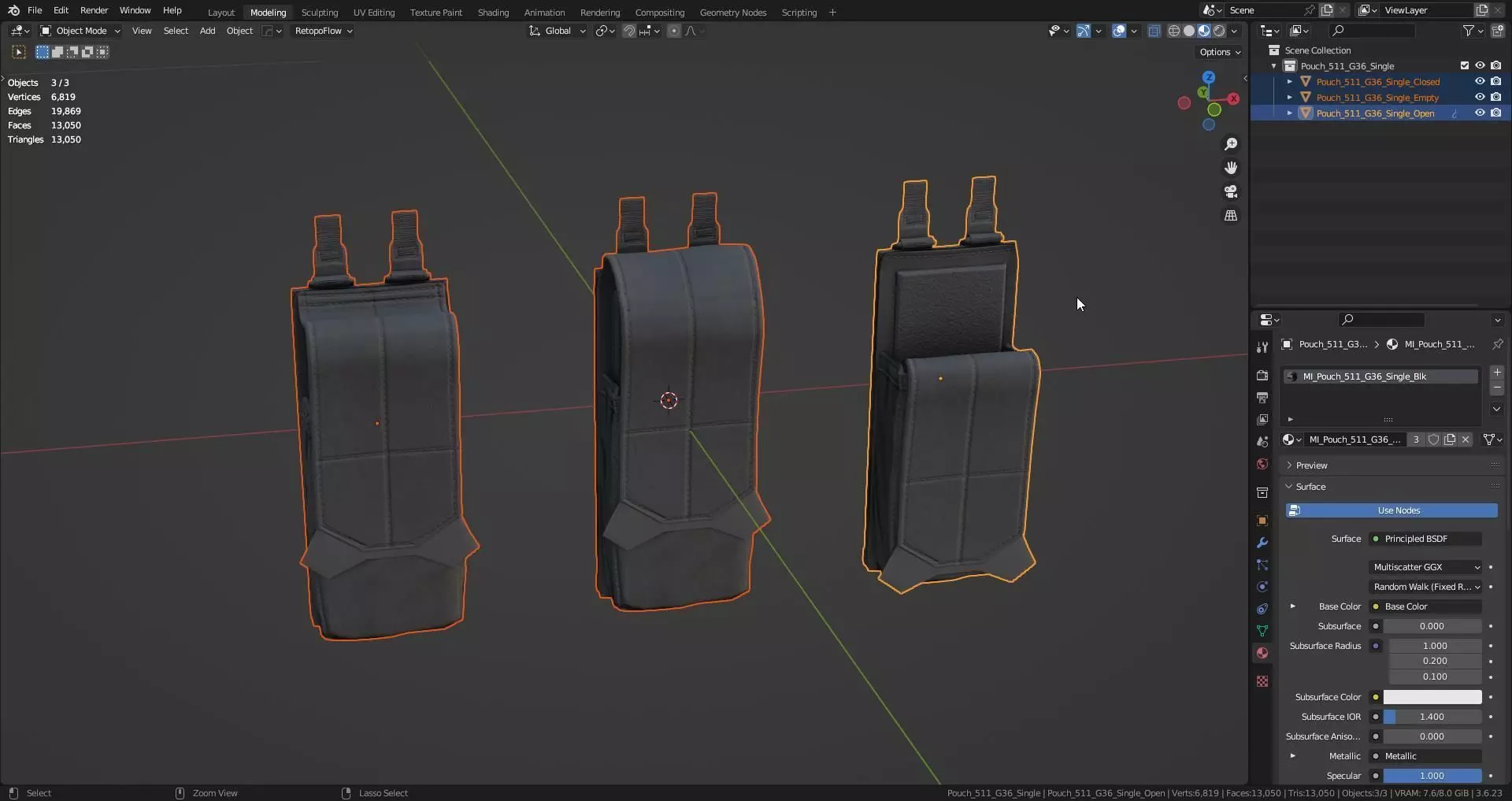
Task: Open Multiscatter GGX distribution dropdown
Action: 1426,567
